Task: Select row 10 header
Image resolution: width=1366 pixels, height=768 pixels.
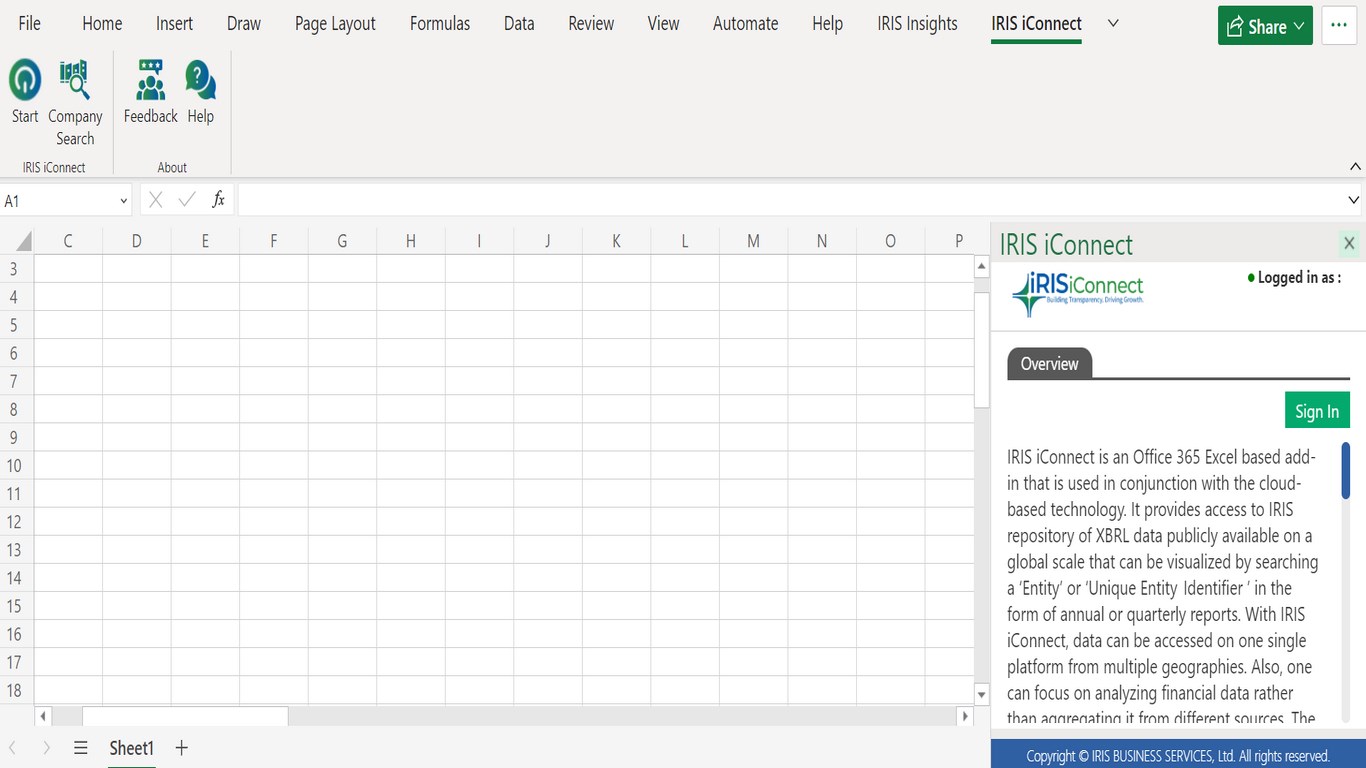Action: point(15,465)
